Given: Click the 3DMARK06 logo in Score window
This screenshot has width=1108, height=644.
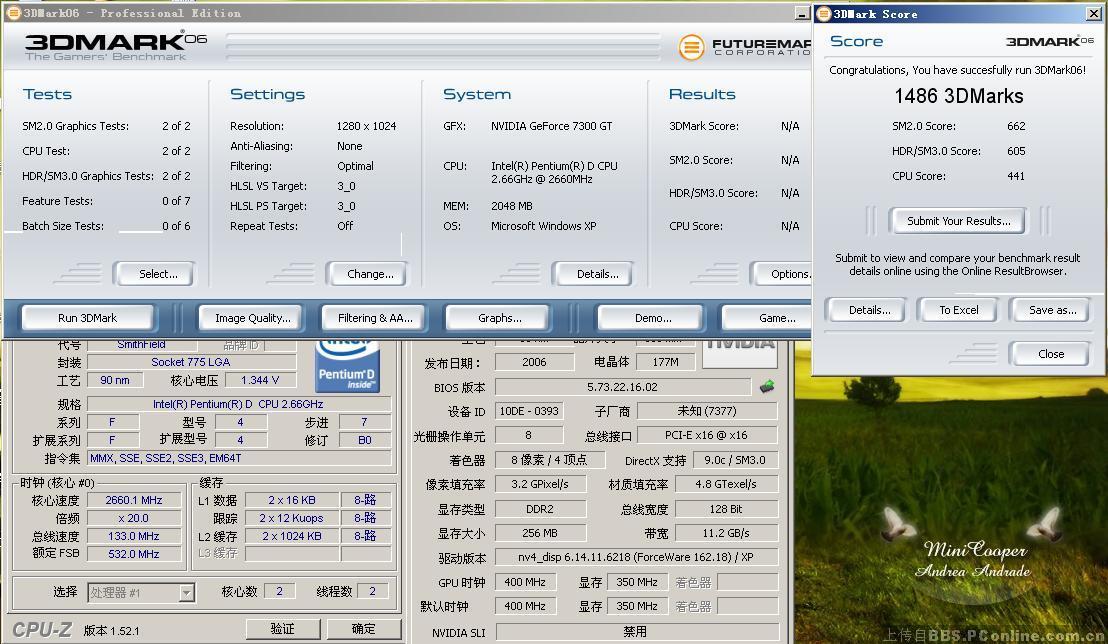Looking at the screenshot, I should (1049, 42).
